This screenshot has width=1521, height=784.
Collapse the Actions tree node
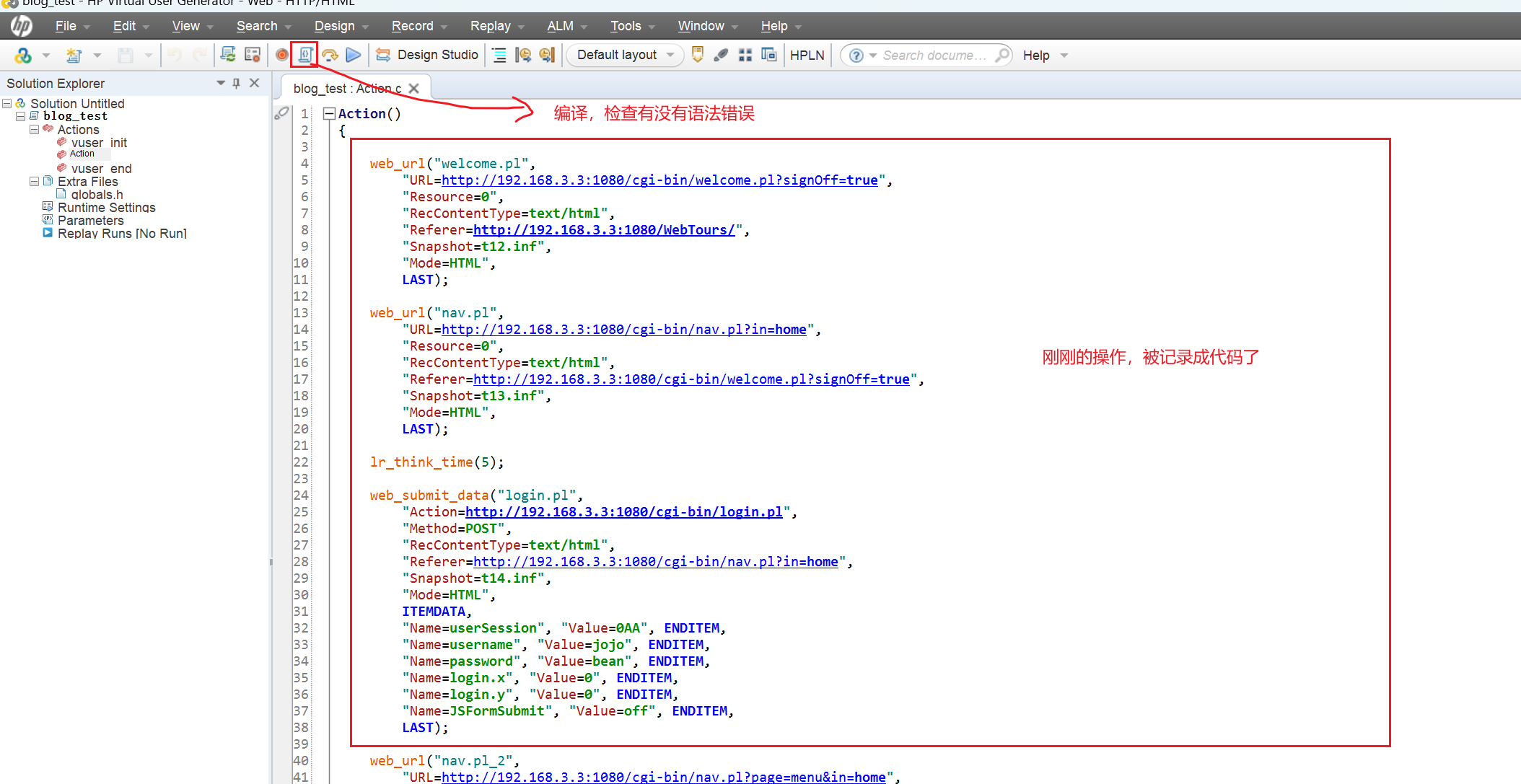[x=34, y=130]
